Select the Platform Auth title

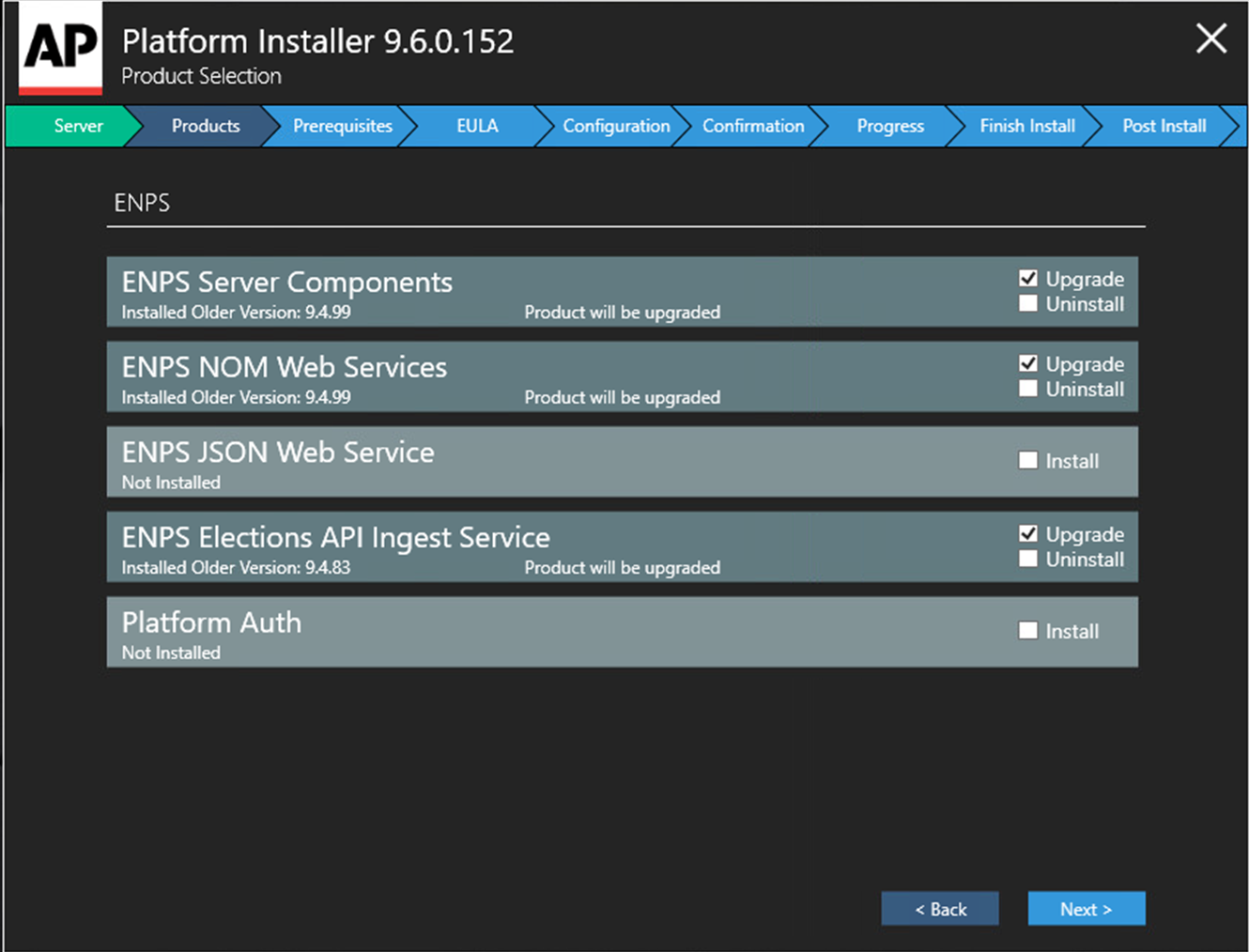[x=211, y=622]
